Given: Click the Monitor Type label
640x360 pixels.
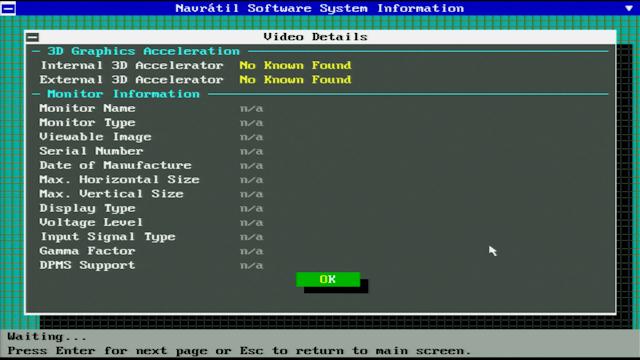Looking at the screenshot, I should (x=87, y=123).
